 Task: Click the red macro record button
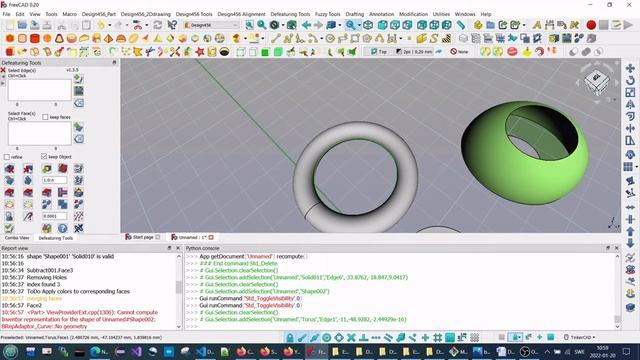click(x=591, y=25)
